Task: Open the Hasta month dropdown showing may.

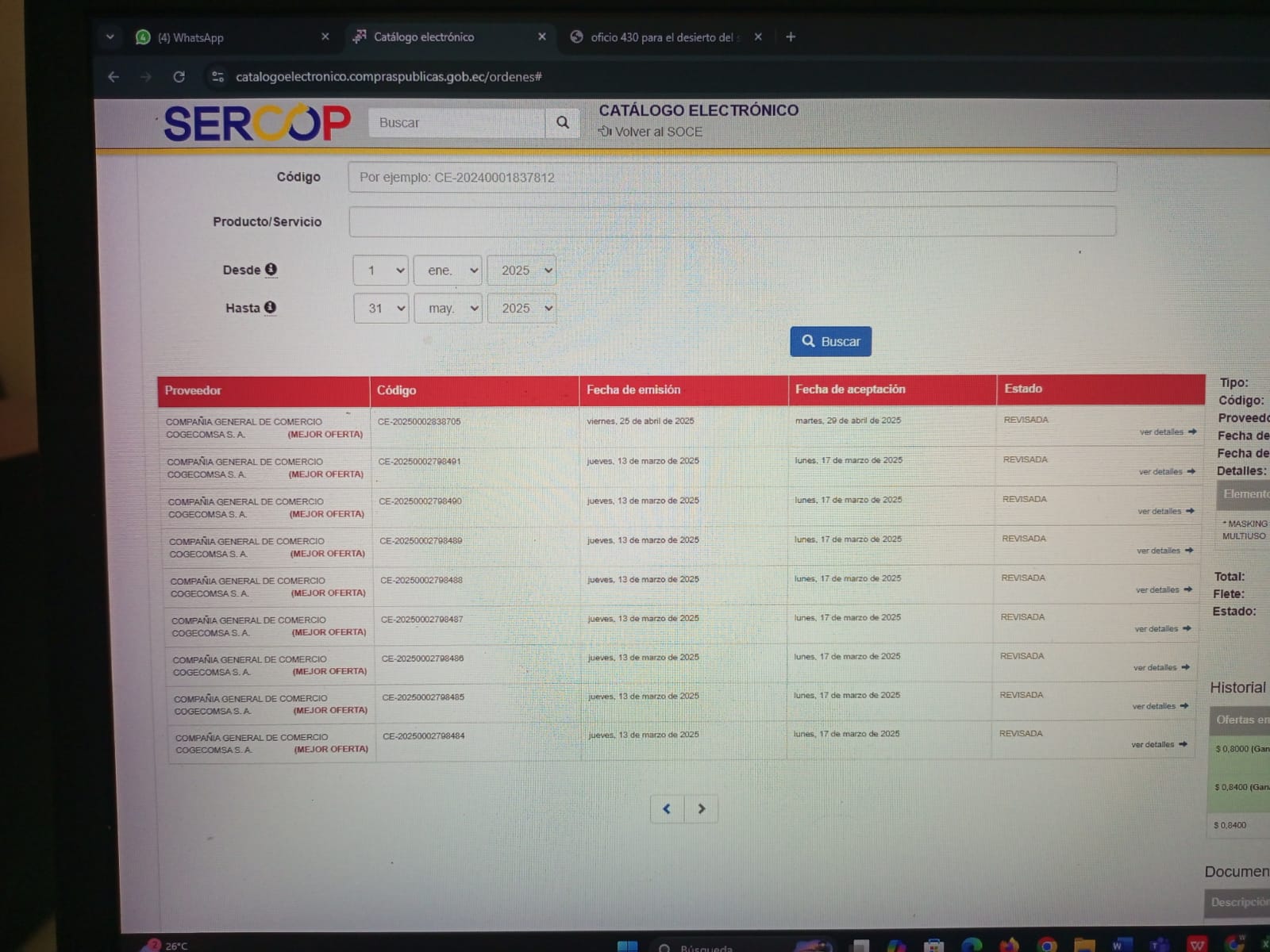Action: (448, 309)
